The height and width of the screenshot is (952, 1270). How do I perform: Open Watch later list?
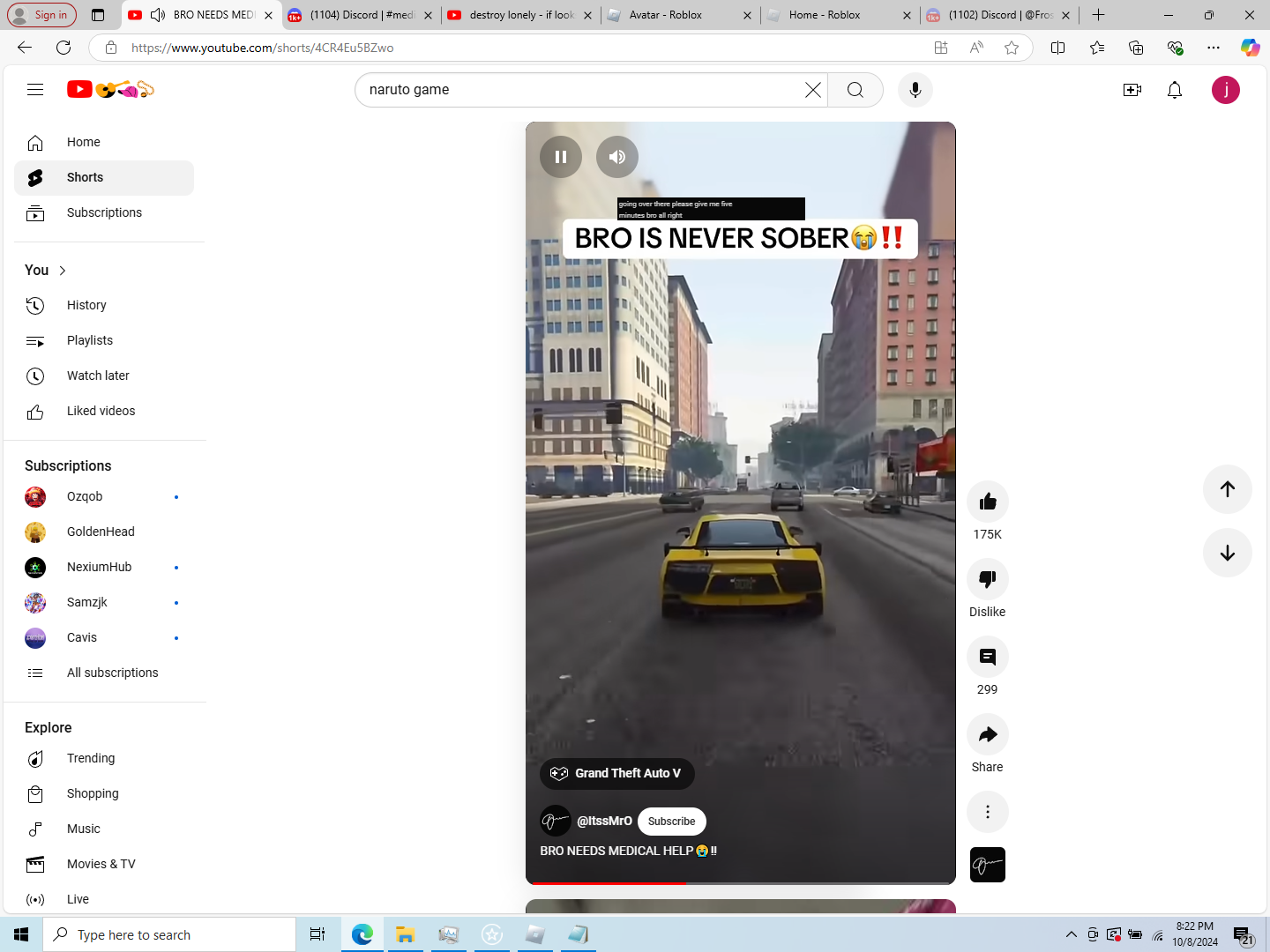(104, 376)
